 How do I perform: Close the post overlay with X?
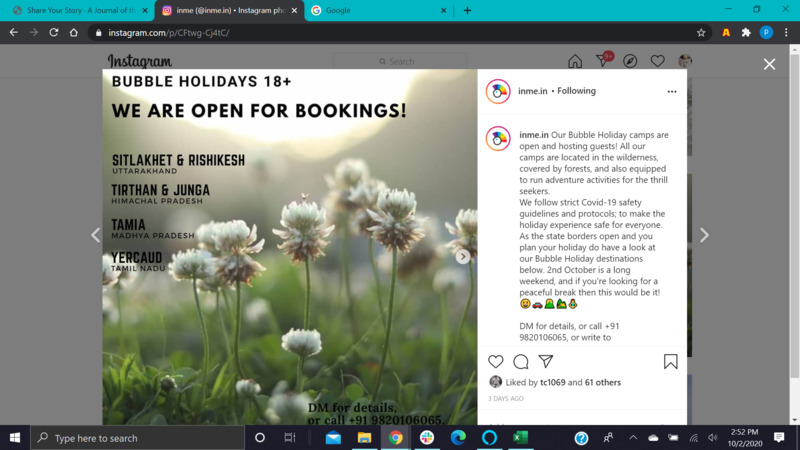pyautogui.click(x=769, y=64)
